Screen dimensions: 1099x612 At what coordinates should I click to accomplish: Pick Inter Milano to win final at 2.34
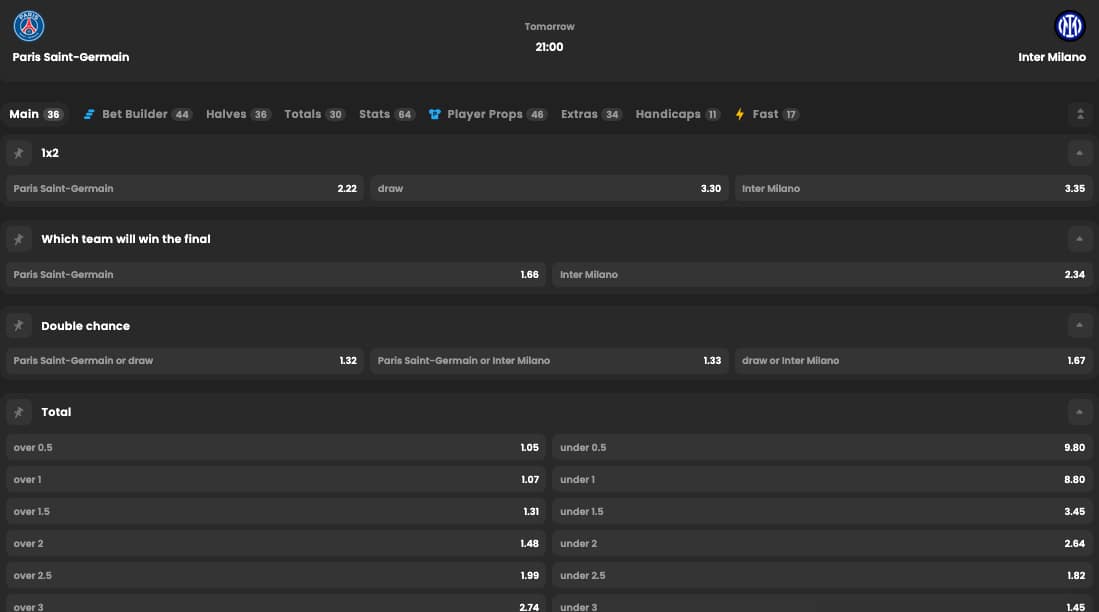pyautogui.click(x=822, y=275)
